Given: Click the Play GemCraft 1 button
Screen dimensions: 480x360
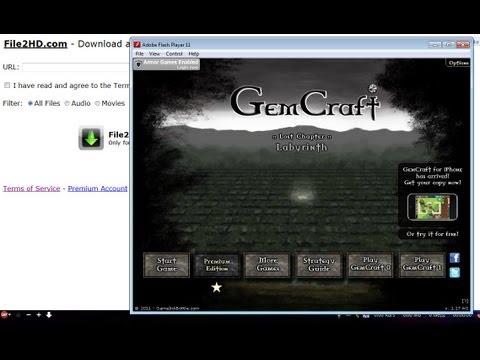Looking at the screenshot, I should point(422,265).
